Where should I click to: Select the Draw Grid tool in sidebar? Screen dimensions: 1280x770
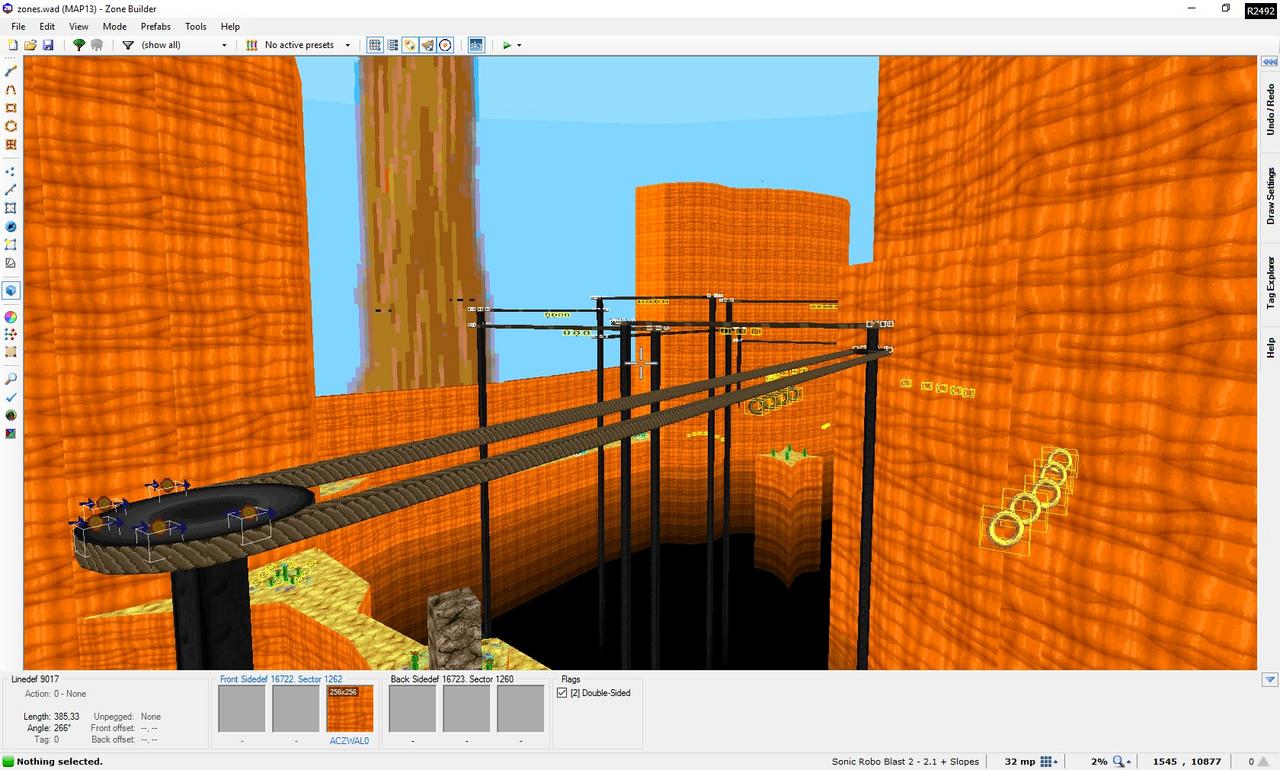tap(11, 144)
